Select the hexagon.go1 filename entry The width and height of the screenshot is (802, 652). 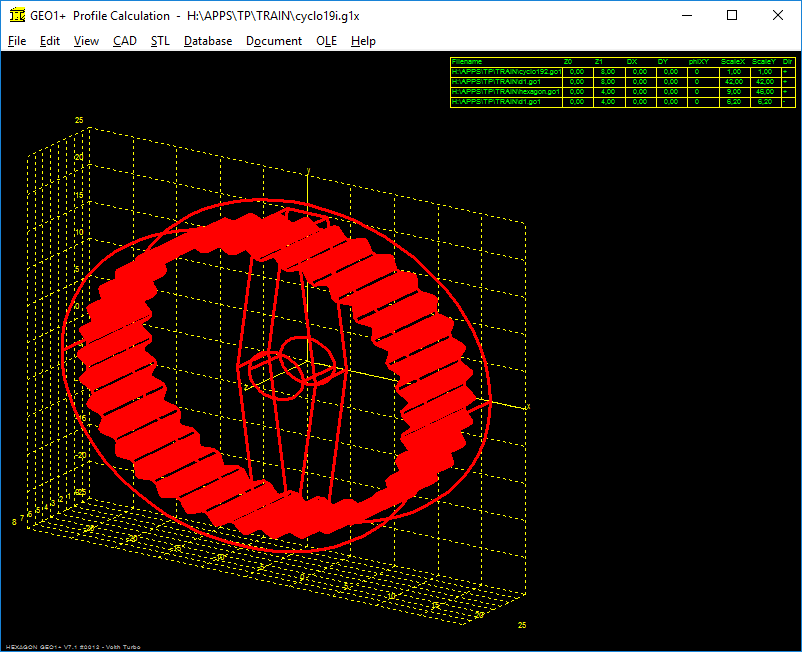(506, 92)
